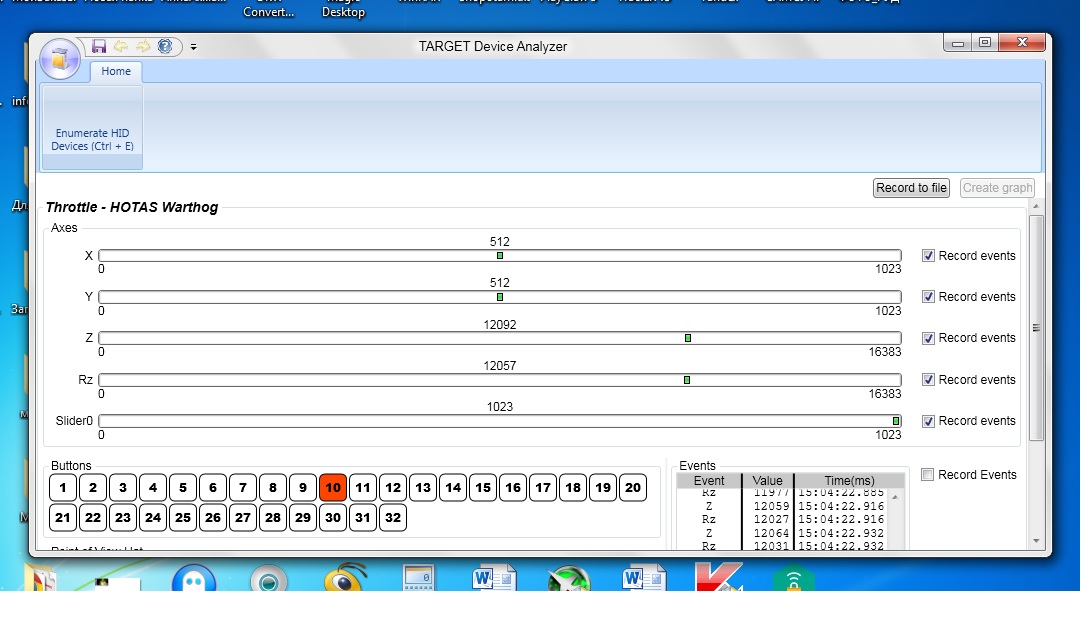Viewport: 1081px width, 617px height.
Task: Click Throttle - HOTAS Warthog heading
Action: 132,207
